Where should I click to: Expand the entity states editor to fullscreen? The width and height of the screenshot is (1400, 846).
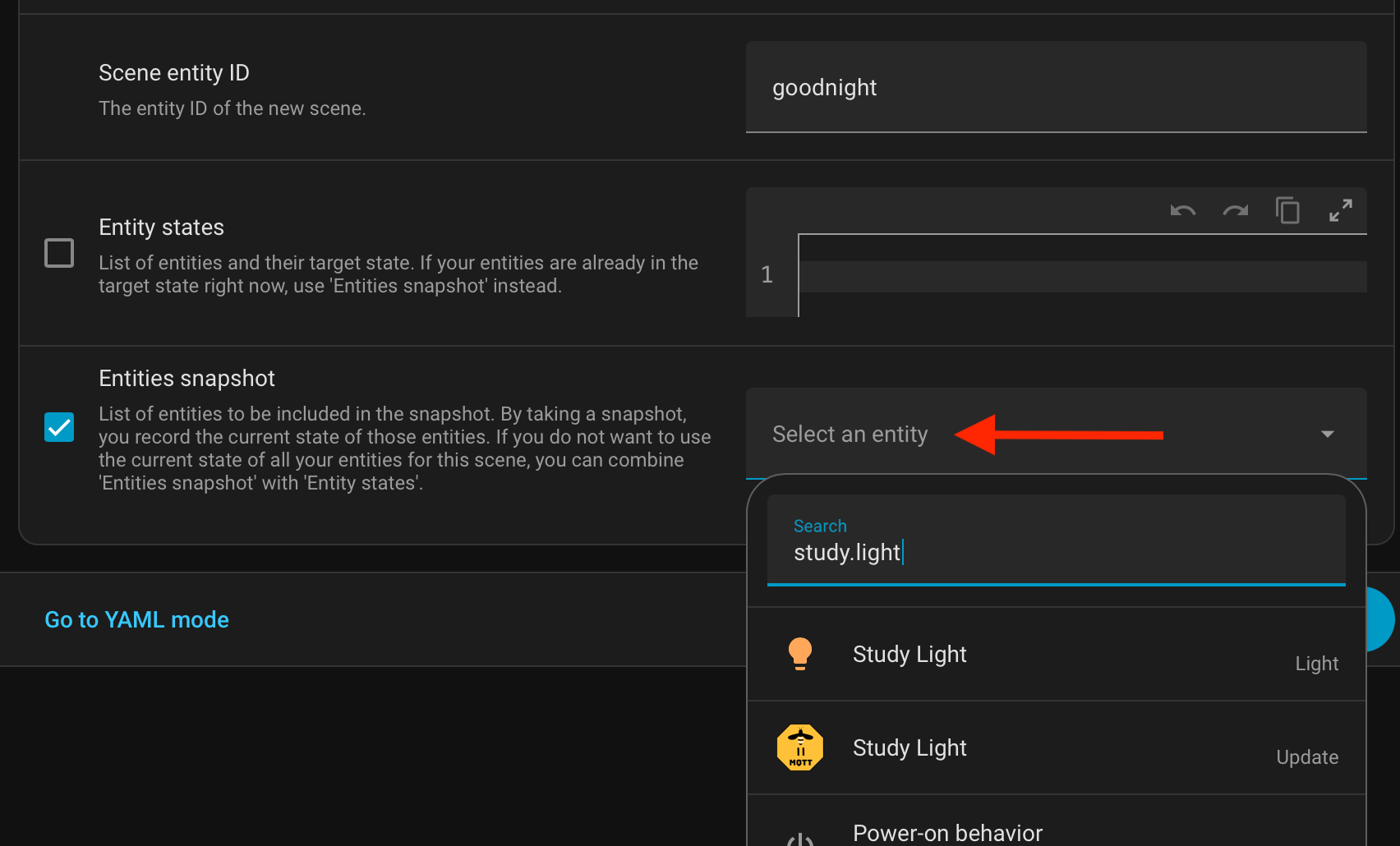coord(1340,211)
